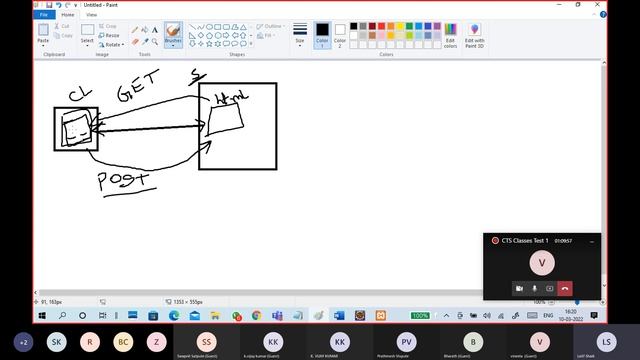
Task: Choose the Diamond shape
Action: [x=201, y=36]
